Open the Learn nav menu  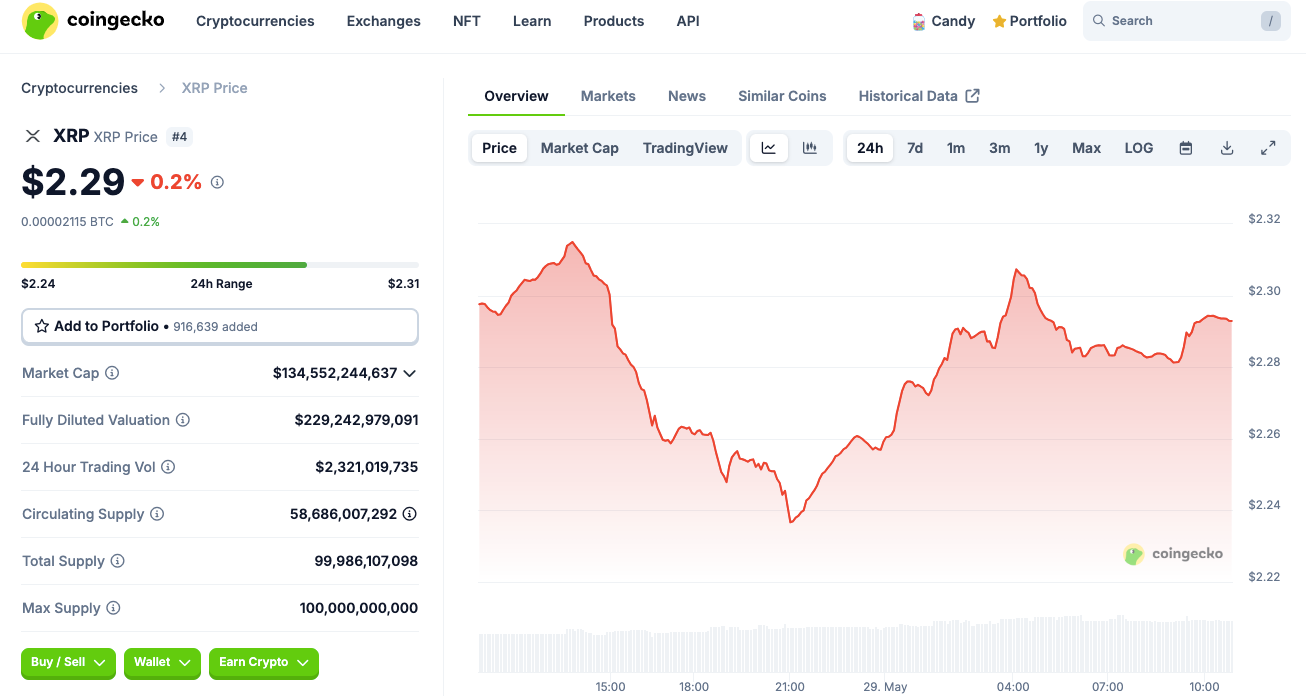532,21
